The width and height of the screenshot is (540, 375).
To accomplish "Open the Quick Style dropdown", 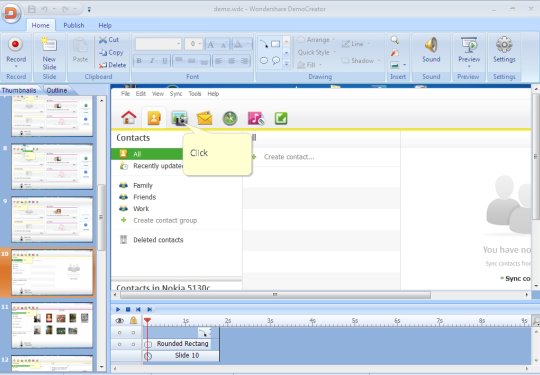I will (x=316, y=52).
